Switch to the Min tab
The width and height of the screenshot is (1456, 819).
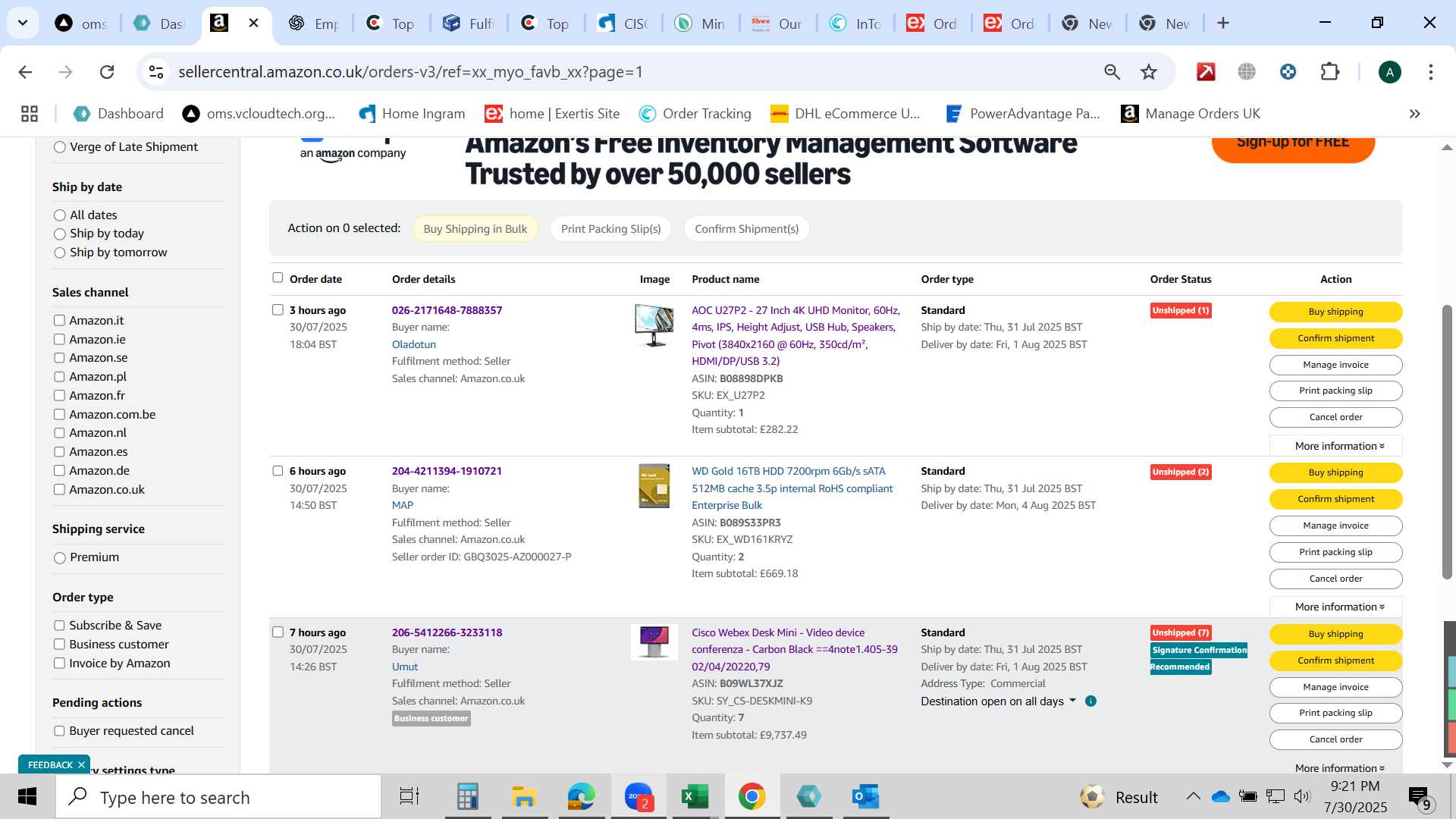701,24
